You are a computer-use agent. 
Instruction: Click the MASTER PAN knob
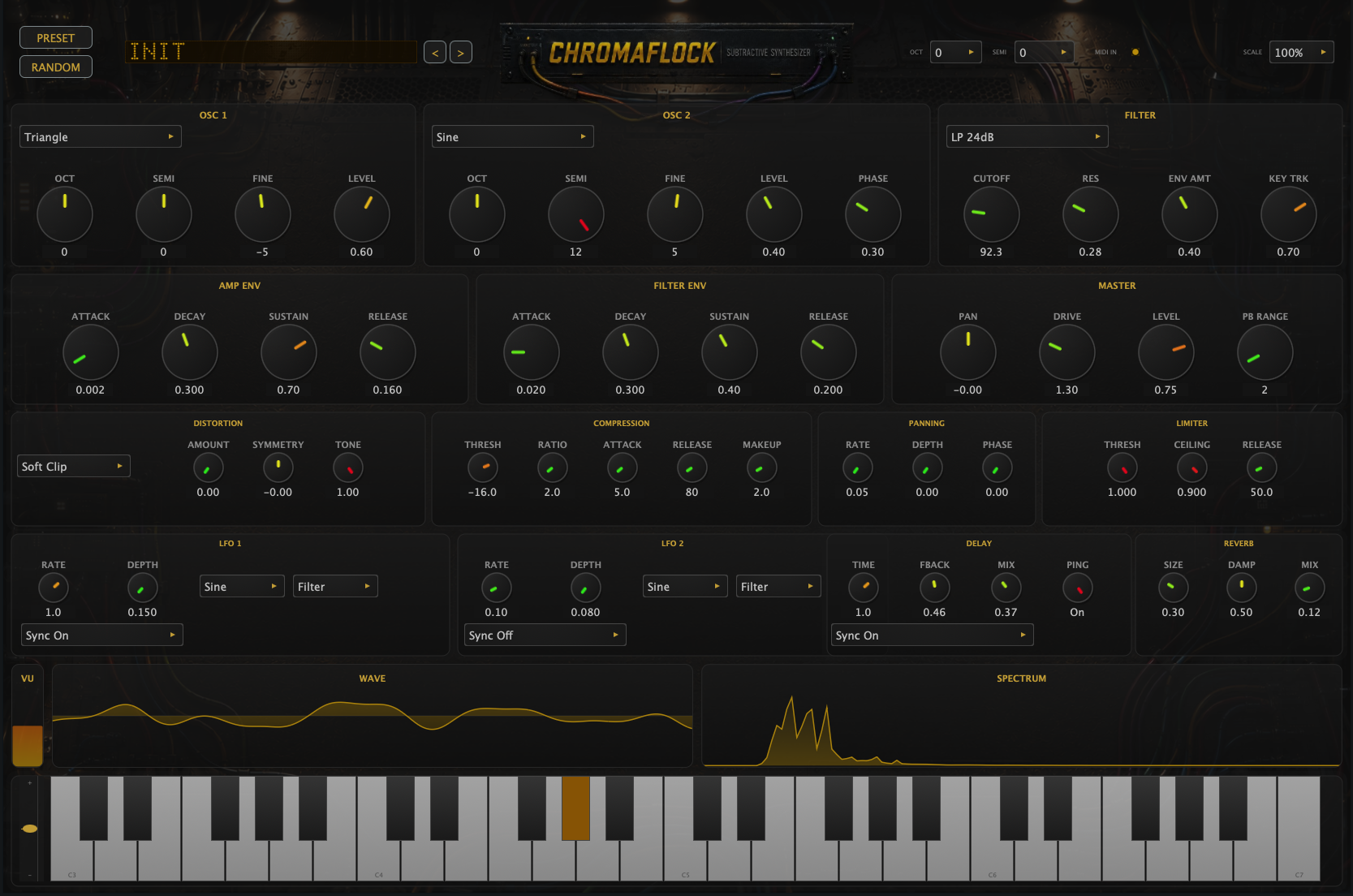[968, 352]
